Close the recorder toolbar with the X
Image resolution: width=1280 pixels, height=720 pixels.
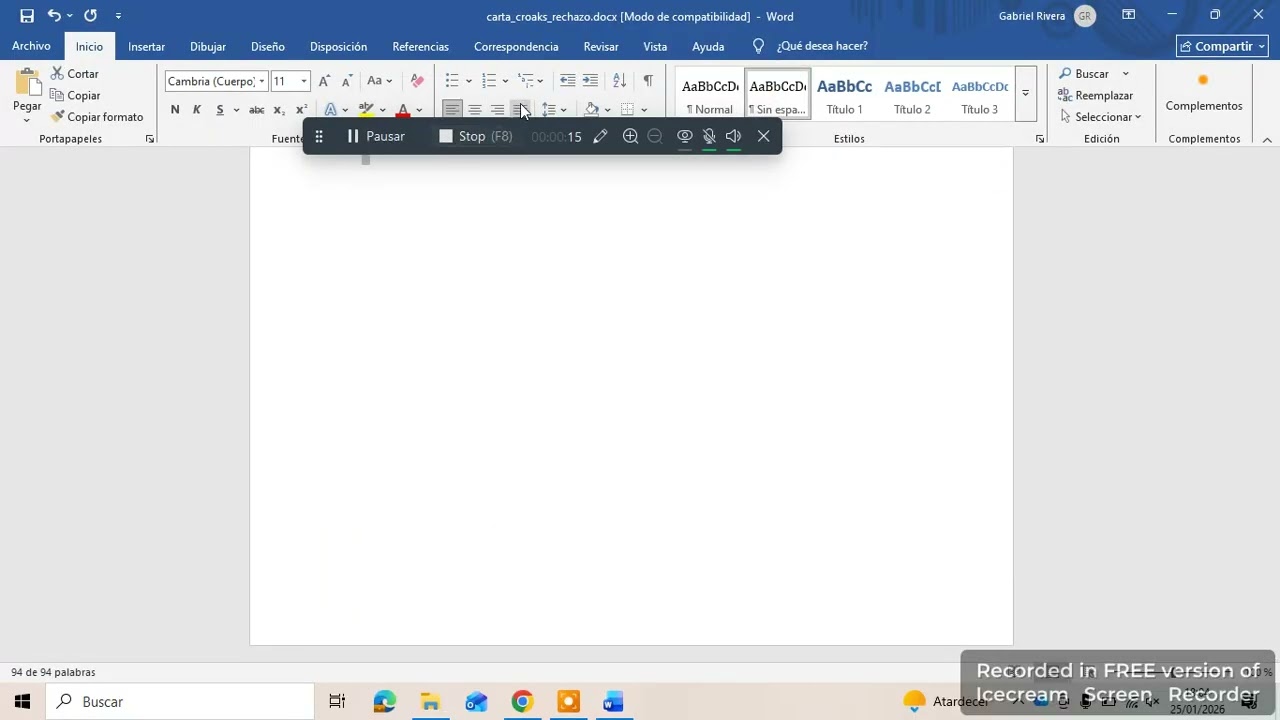(764, 136)
